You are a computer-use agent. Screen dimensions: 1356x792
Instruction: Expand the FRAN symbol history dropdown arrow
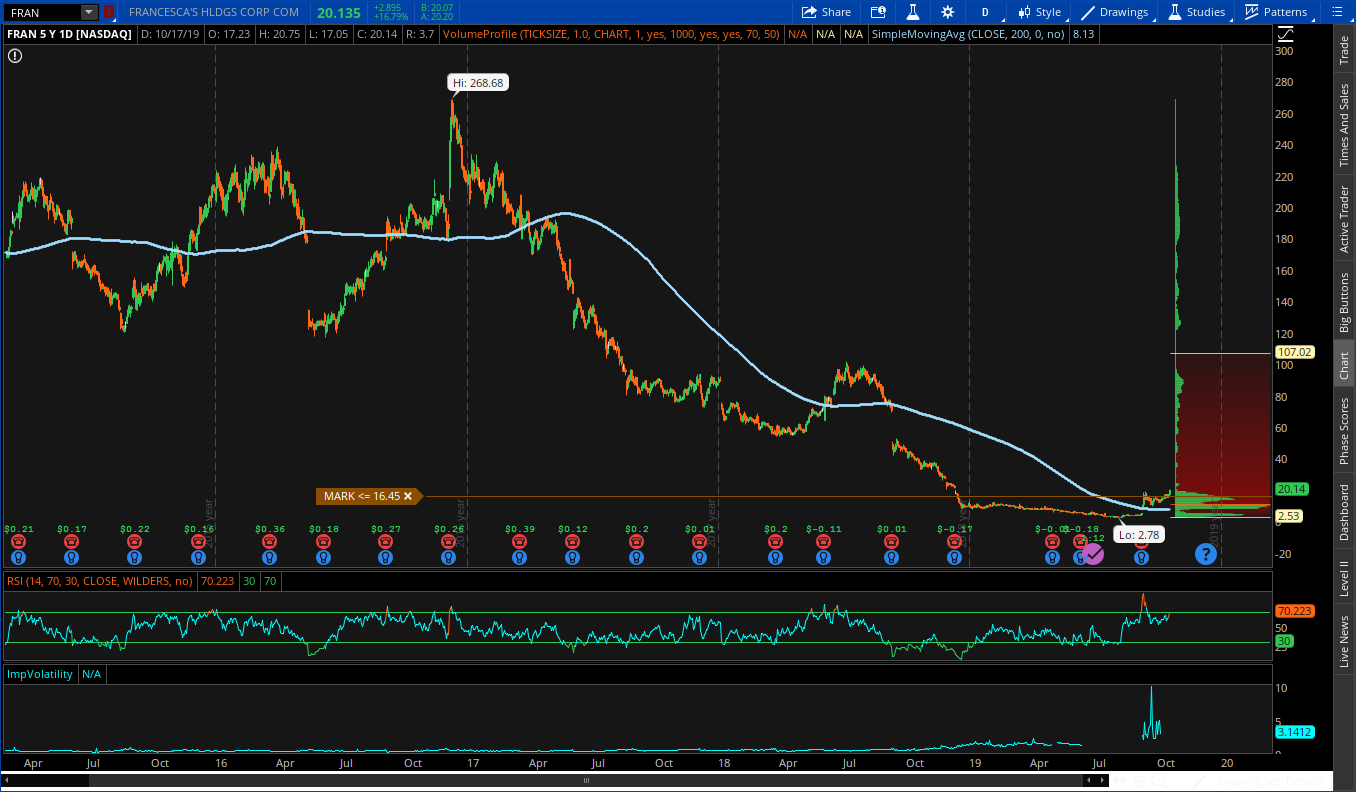(89, 12)
